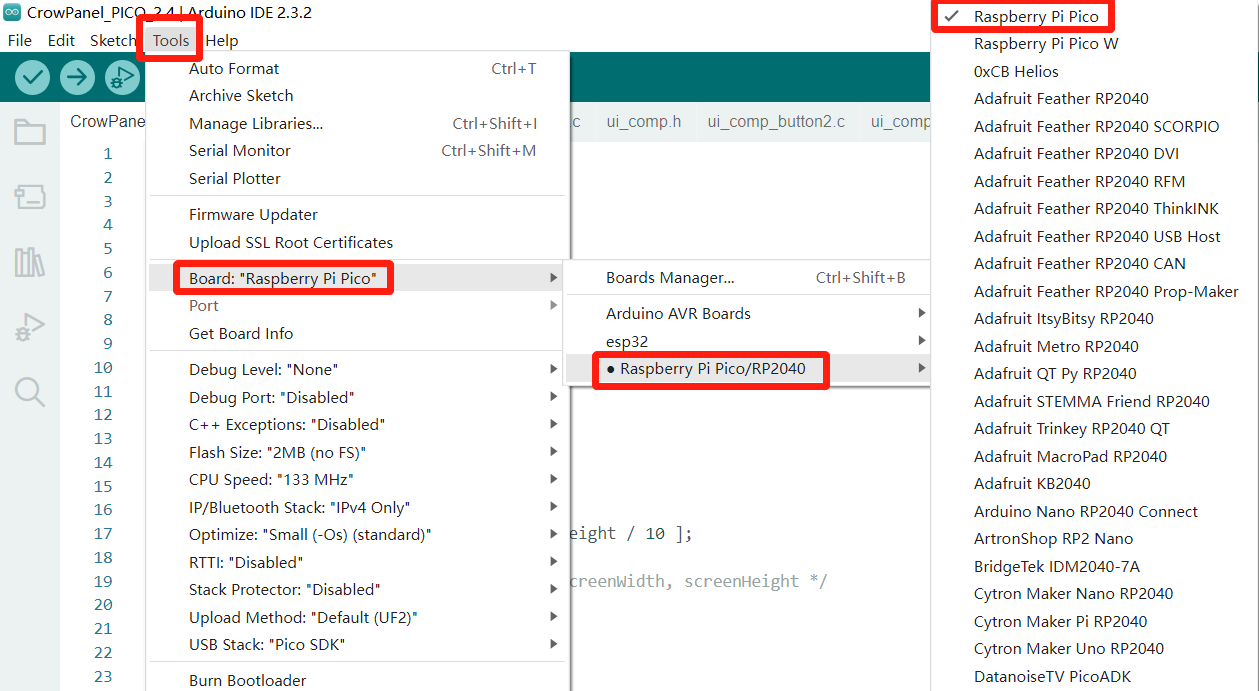Choose Firmware Updater menu entry
The height and width of the screenshot is (691, 1259).
point(359,215)
